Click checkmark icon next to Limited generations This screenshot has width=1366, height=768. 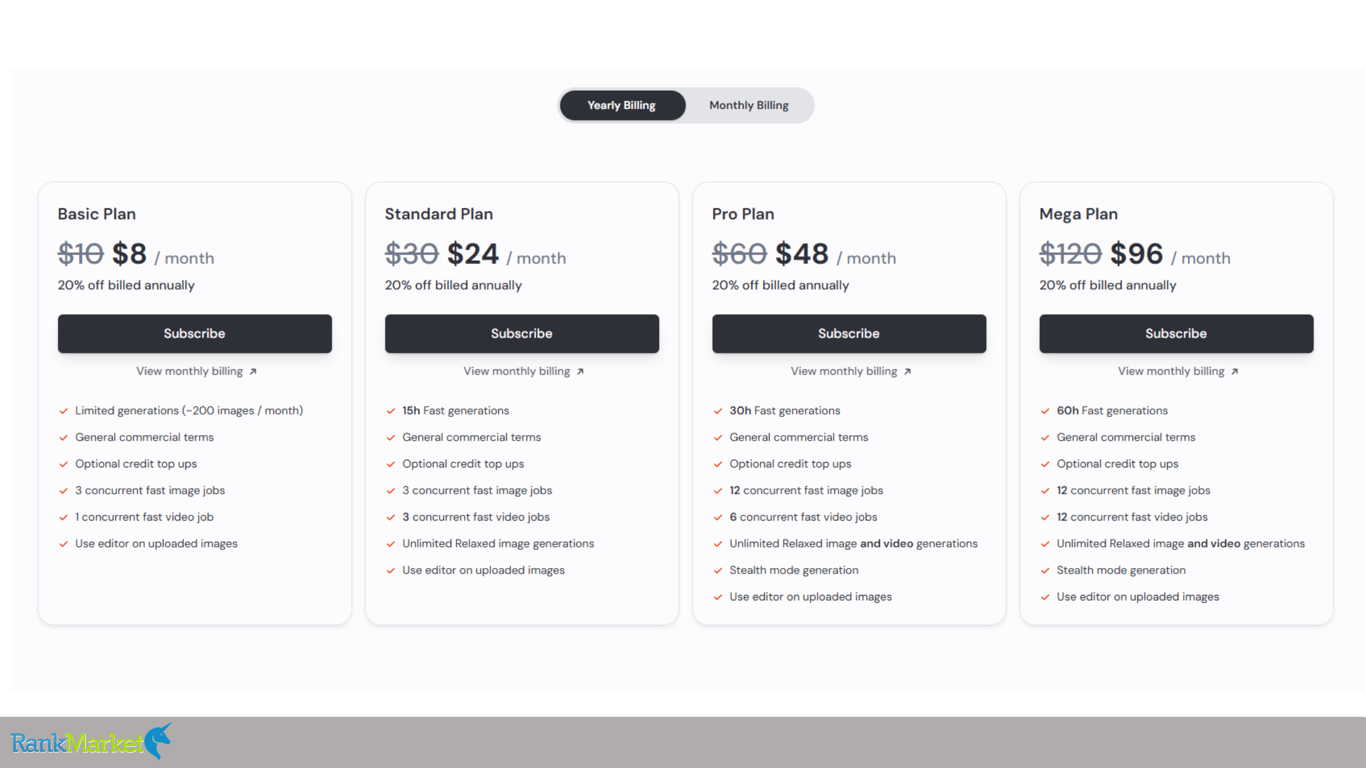[64, 411]
